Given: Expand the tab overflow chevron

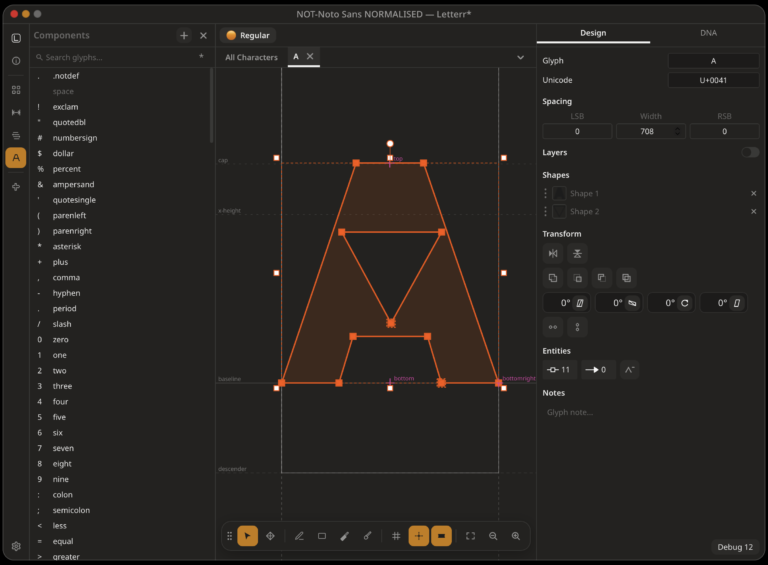Looking at the screenshot, I should [x=520, y=57].
